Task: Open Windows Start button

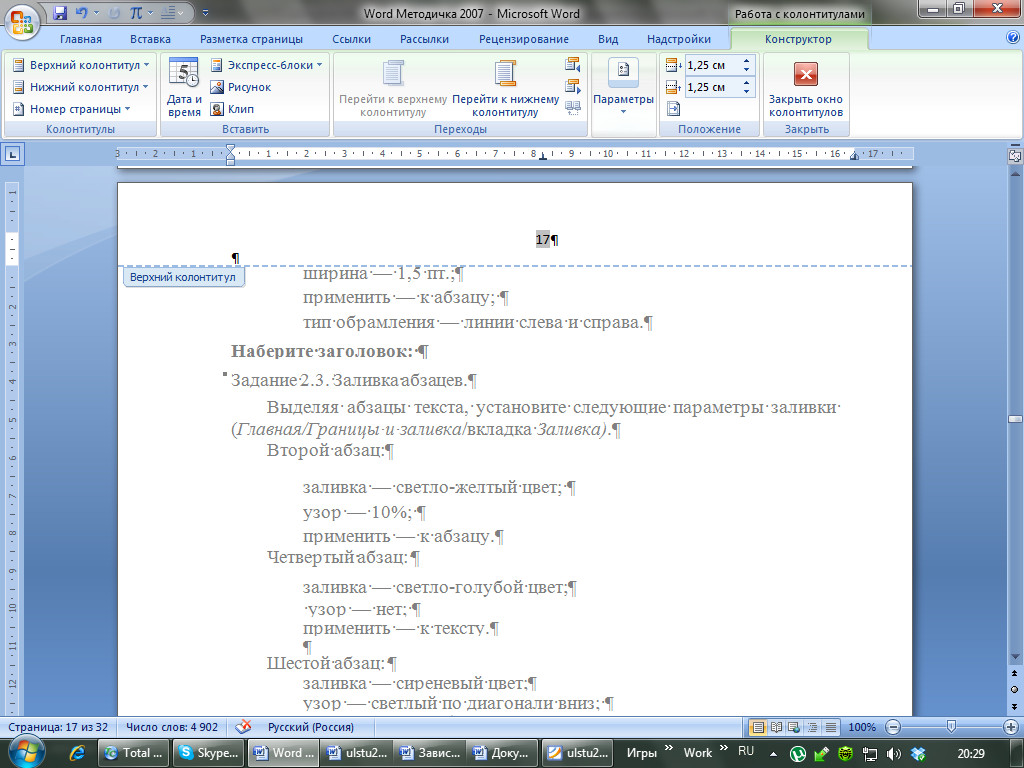Action: tap(26, 752)
